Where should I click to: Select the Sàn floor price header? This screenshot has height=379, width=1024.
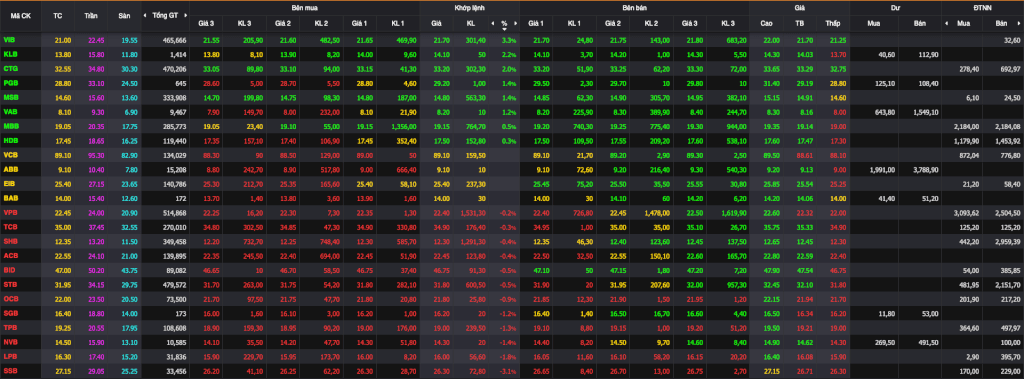(x=124, y=15)
